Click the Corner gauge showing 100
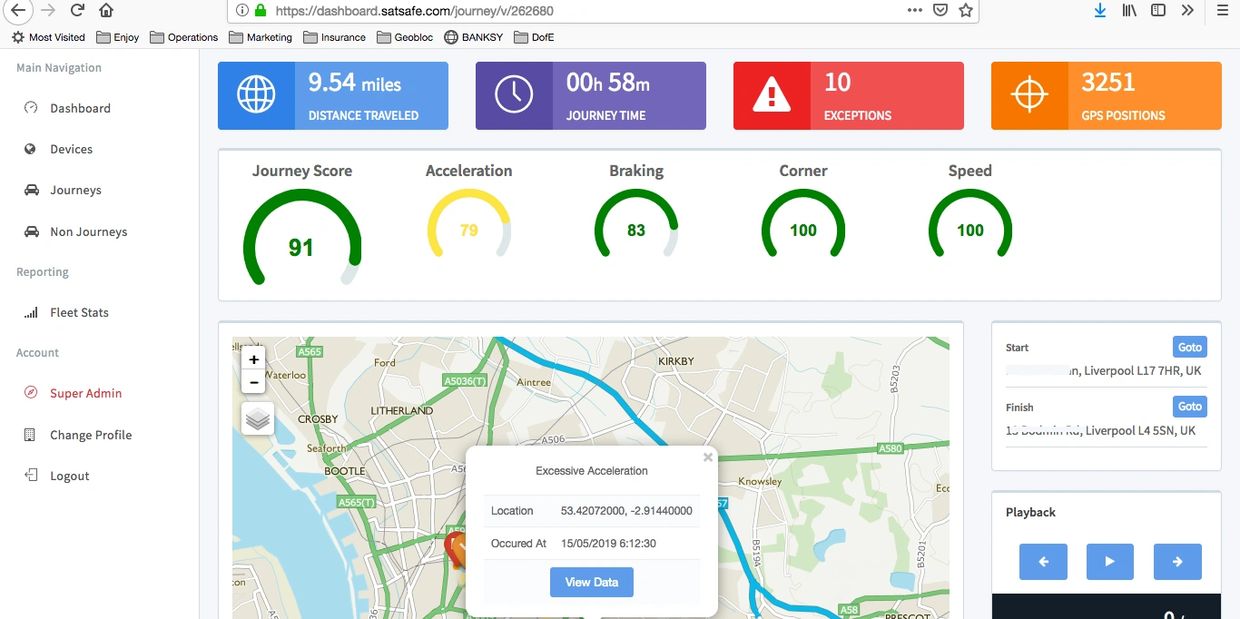The image size is (1240, 619). click(x=803, y=225)
